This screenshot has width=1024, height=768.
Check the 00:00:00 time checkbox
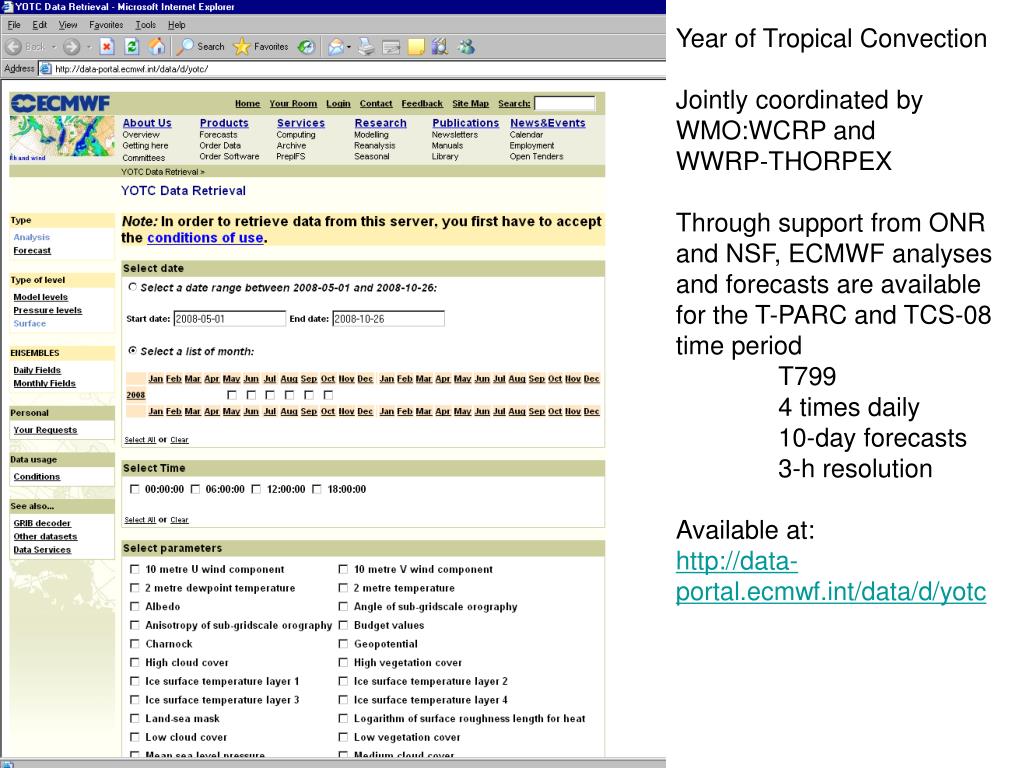click(x=135, y=489)
